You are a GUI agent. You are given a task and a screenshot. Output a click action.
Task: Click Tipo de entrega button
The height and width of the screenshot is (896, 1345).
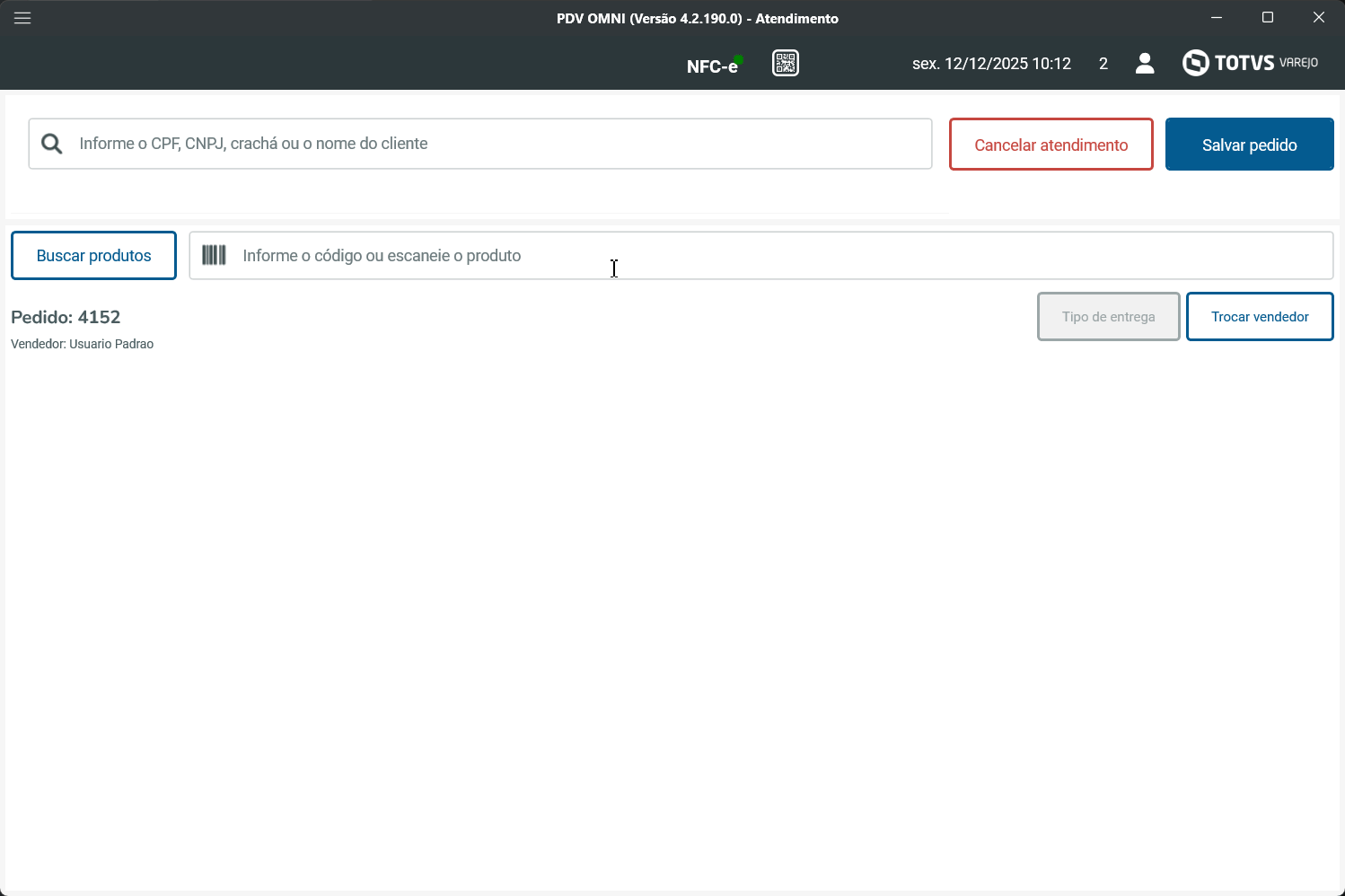pyautogui.click(x=1109, y=317)
